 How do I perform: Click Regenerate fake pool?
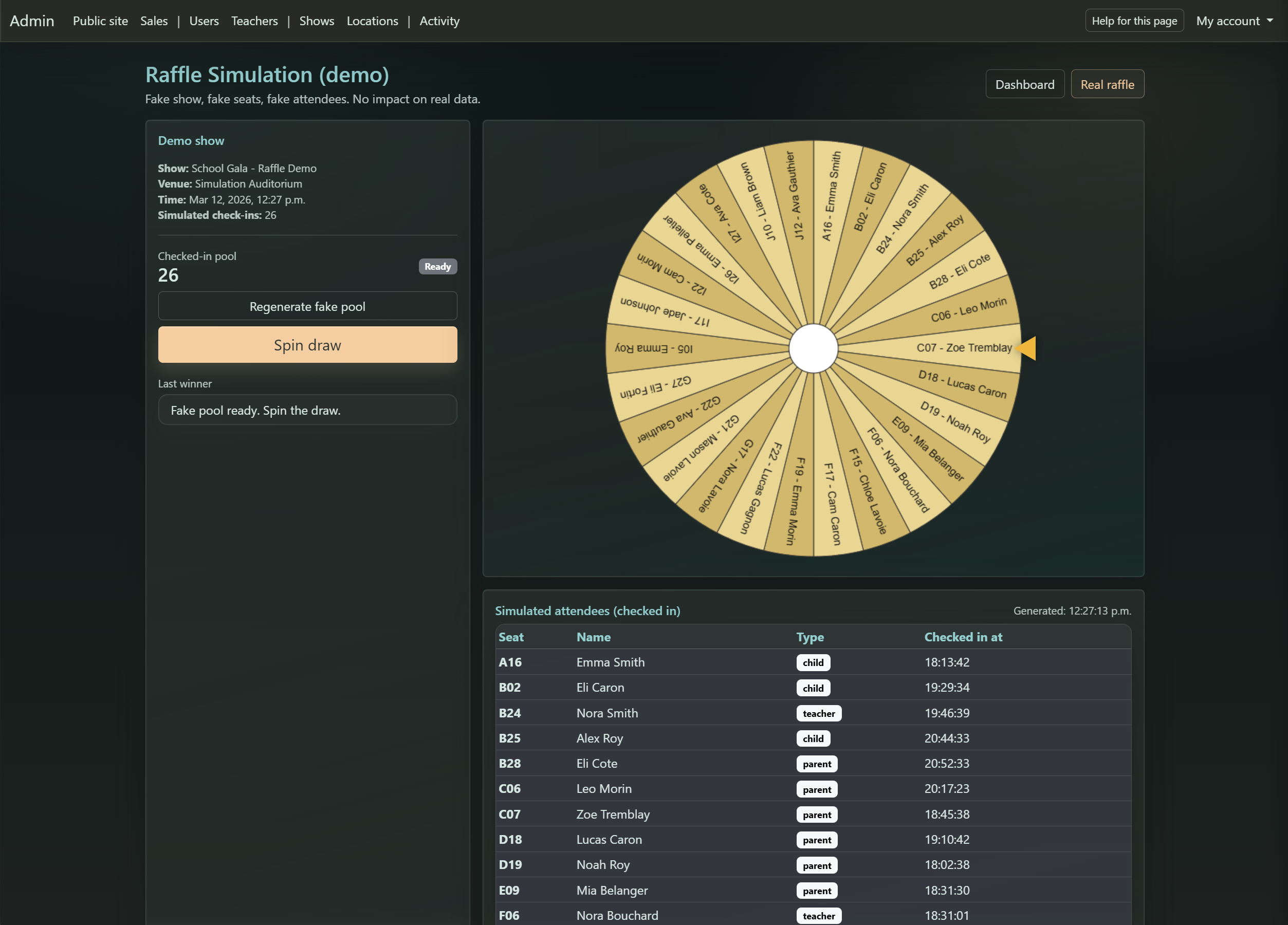click(307, 306)
